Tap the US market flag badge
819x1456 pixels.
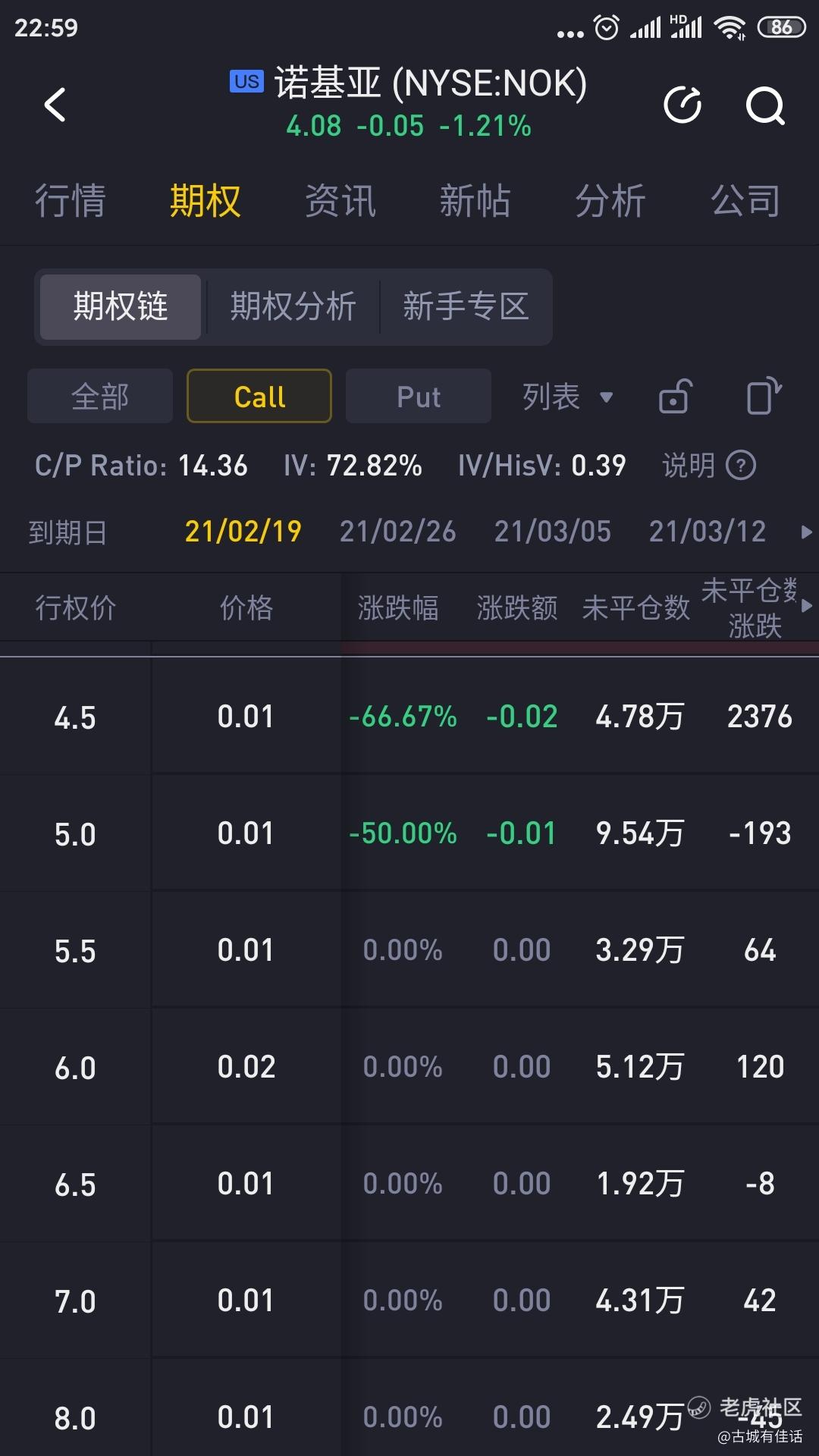pyautogui.click(x=246, y=81)
